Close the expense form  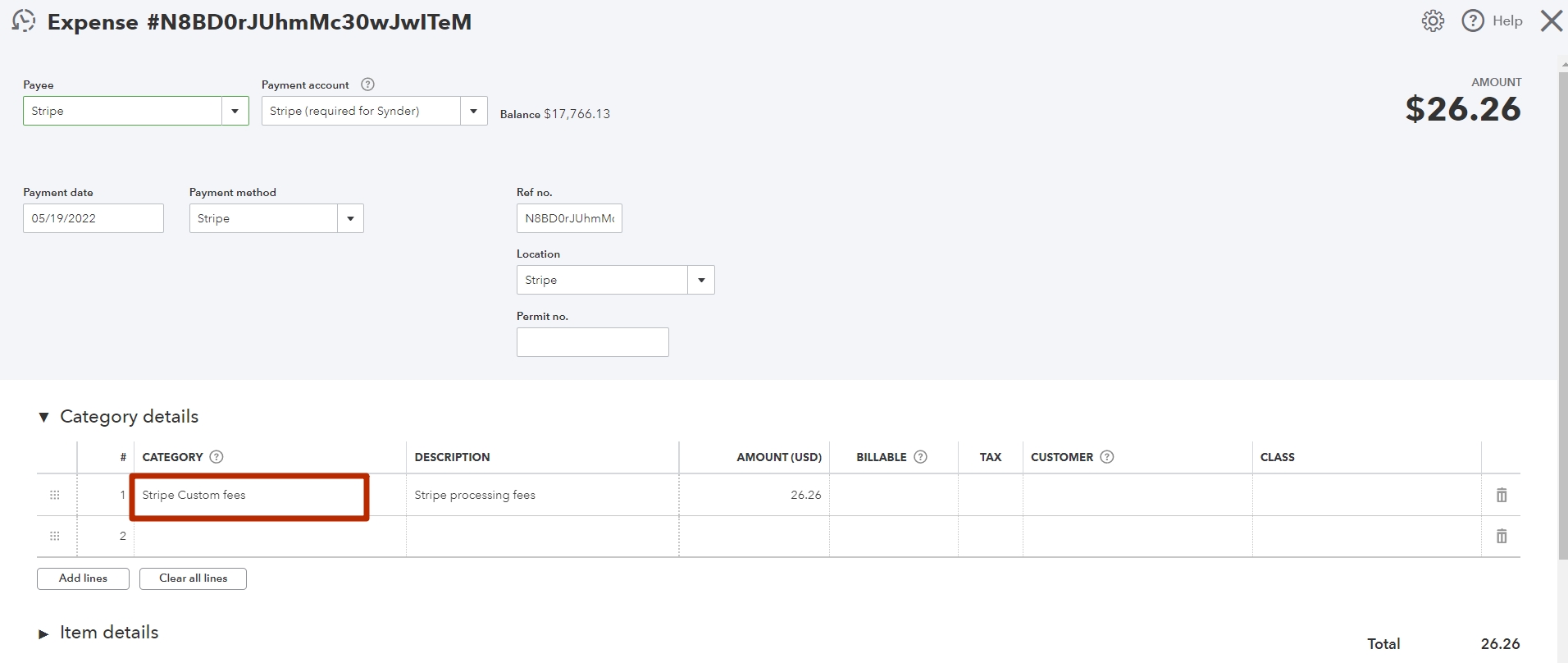1551,21
